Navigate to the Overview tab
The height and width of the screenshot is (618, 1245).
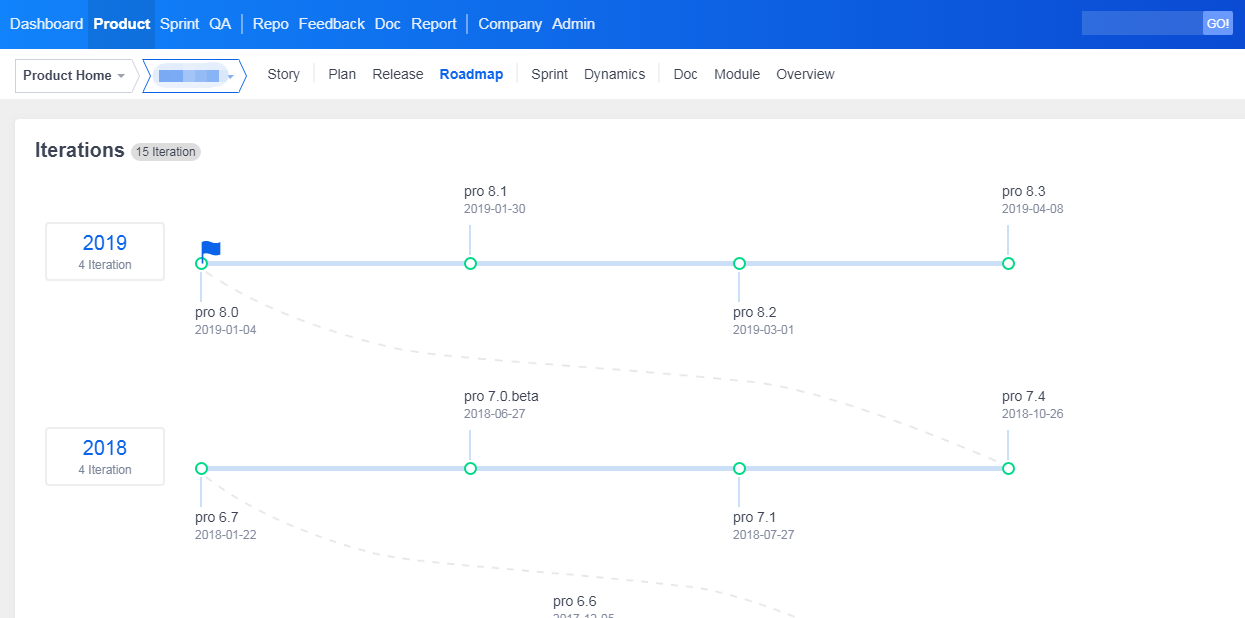point(805,75)
